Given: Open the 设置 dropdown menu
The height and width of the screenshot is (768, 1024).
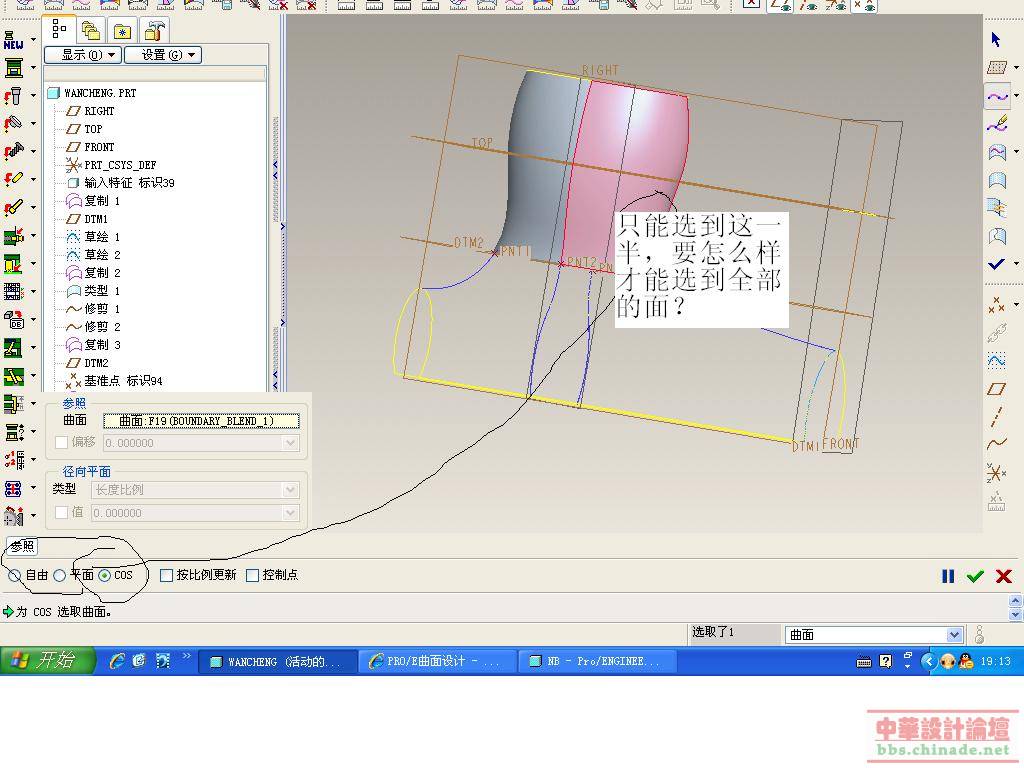Looking at the screenshot, I should [162, 55].
